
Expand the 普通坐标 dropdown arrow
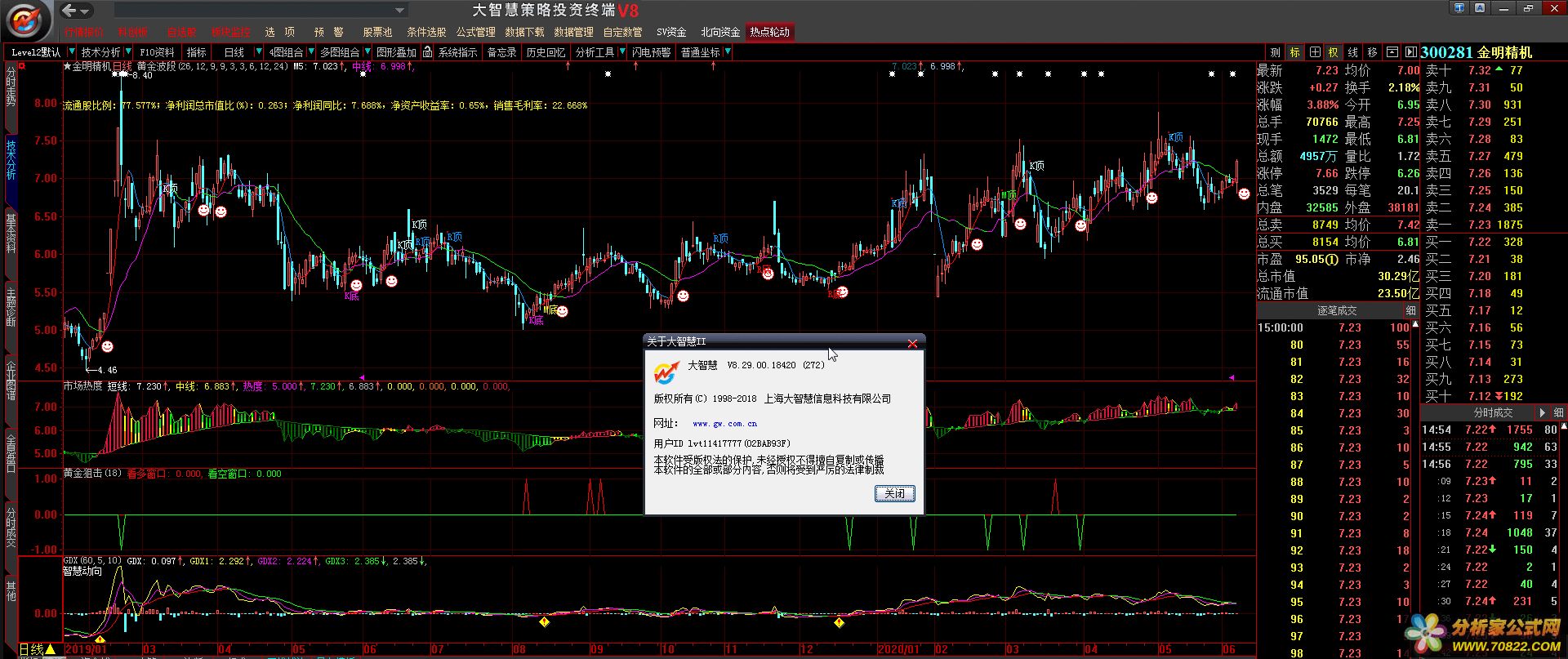(x=728, y=52)
